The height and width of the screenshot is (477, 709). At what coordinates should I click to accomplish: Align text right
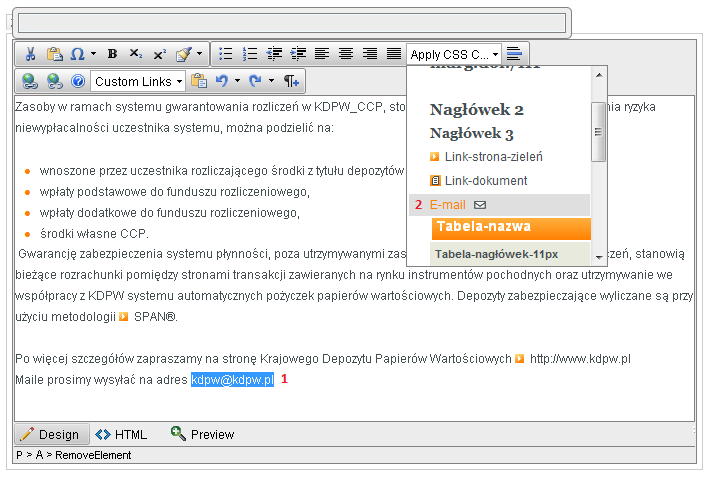[370, 54]
